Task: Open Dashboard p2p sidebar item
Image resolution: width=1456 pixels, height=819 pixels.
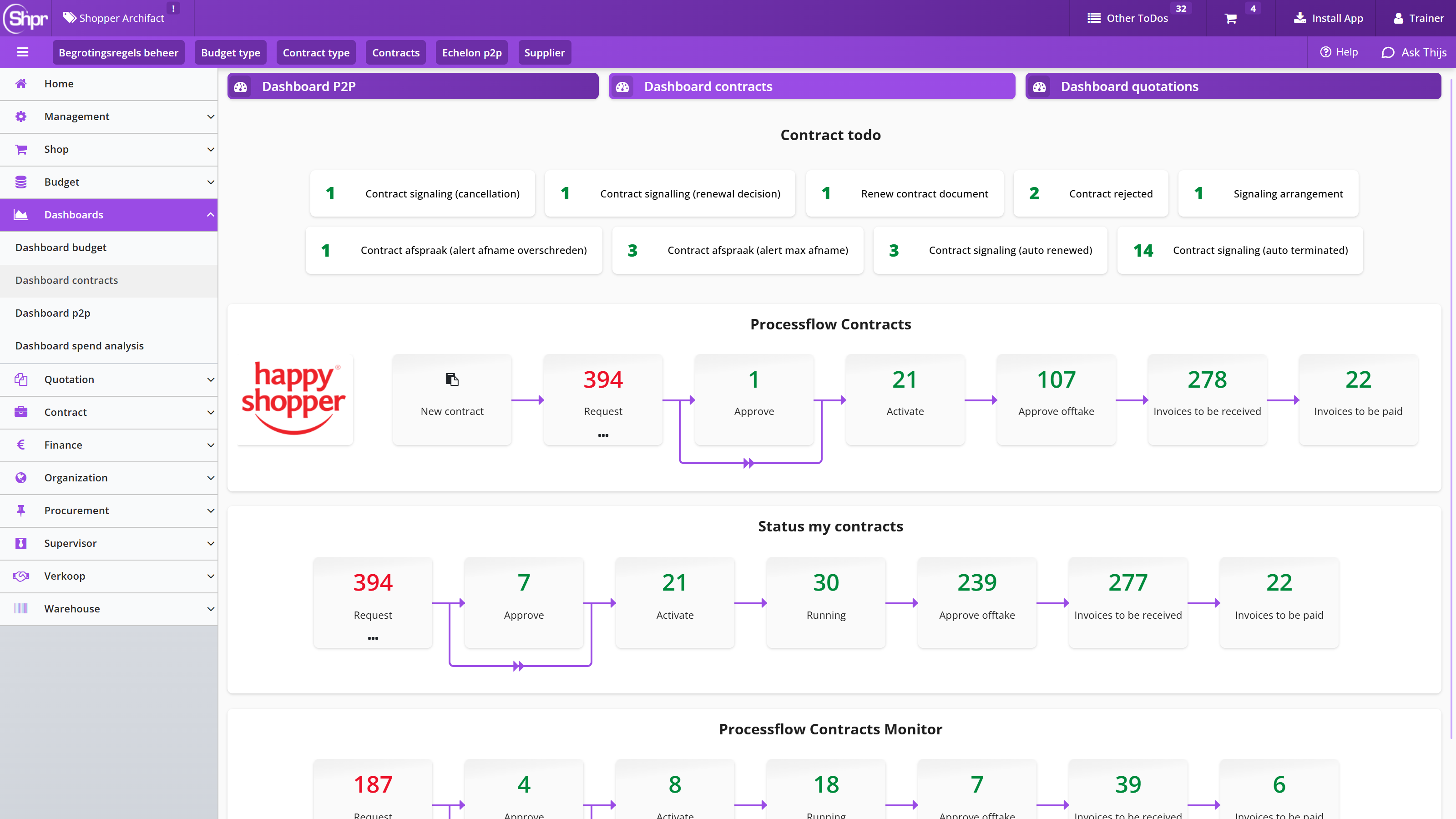Action: (x=109, y=313)
